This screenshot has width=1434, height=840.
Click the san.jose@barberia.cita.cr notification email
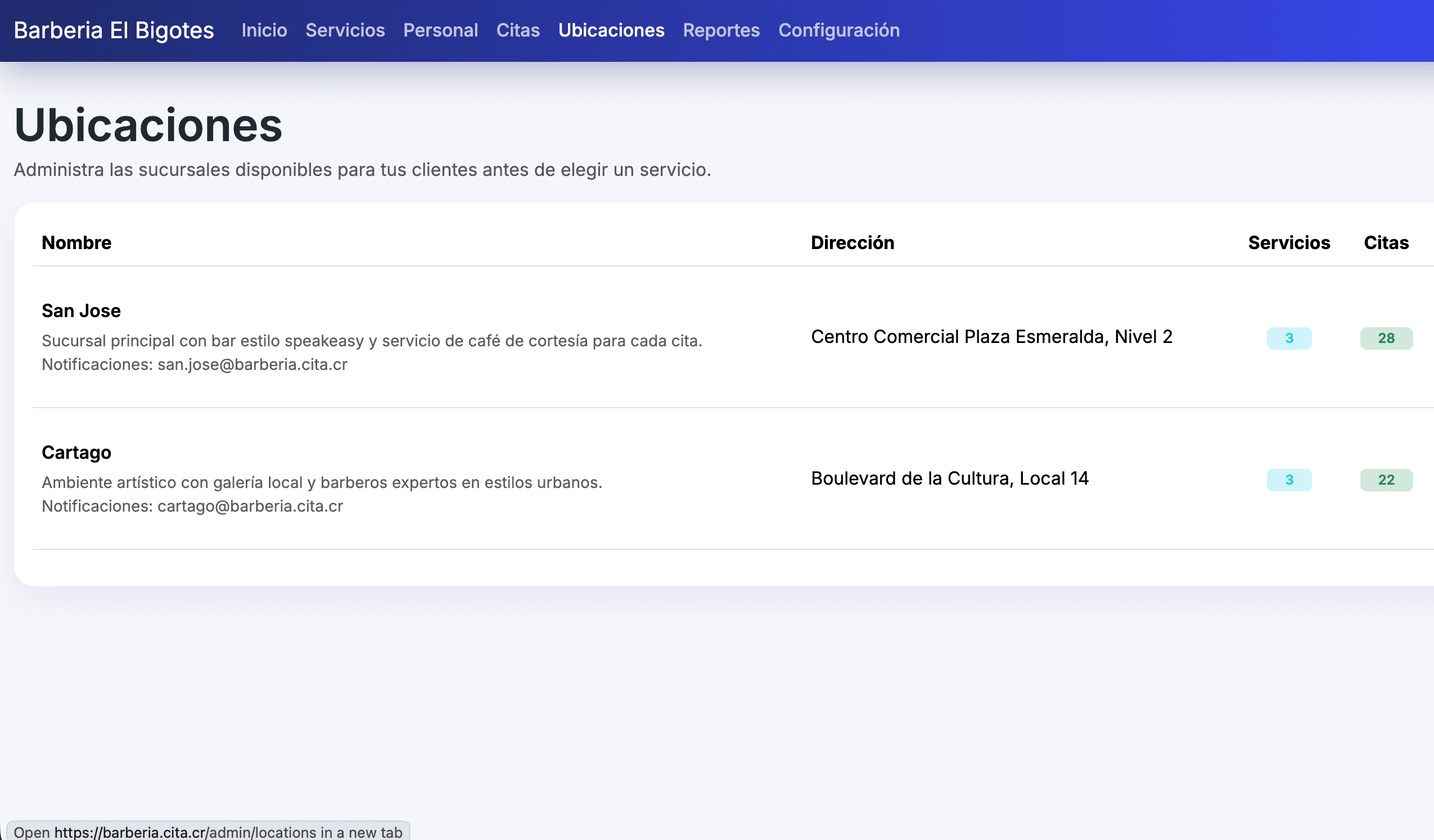[x=252, y=364]
